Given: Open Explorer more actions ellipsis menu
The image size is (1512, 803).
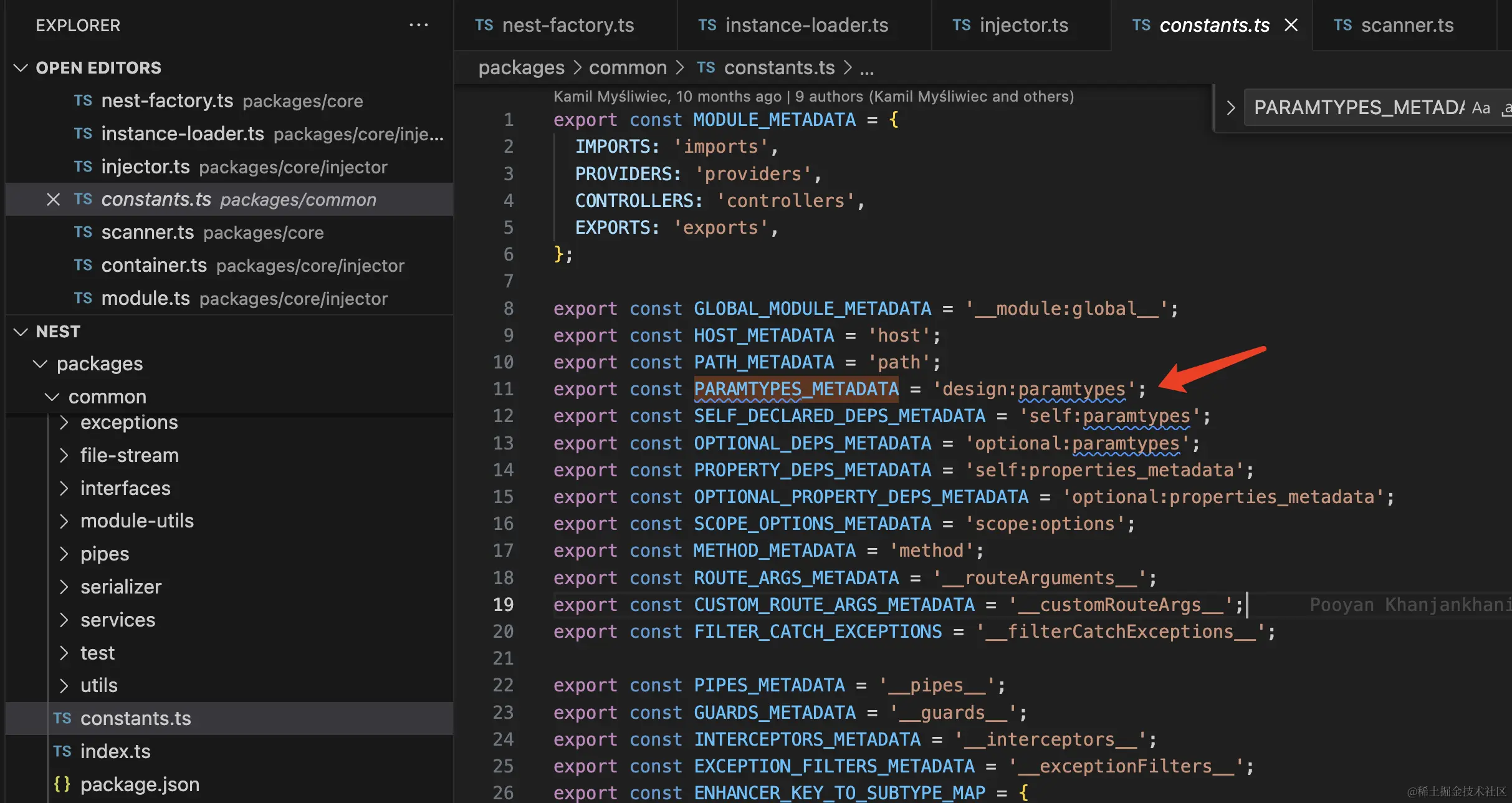Looking at the screenshot, I should coord(418,25).
